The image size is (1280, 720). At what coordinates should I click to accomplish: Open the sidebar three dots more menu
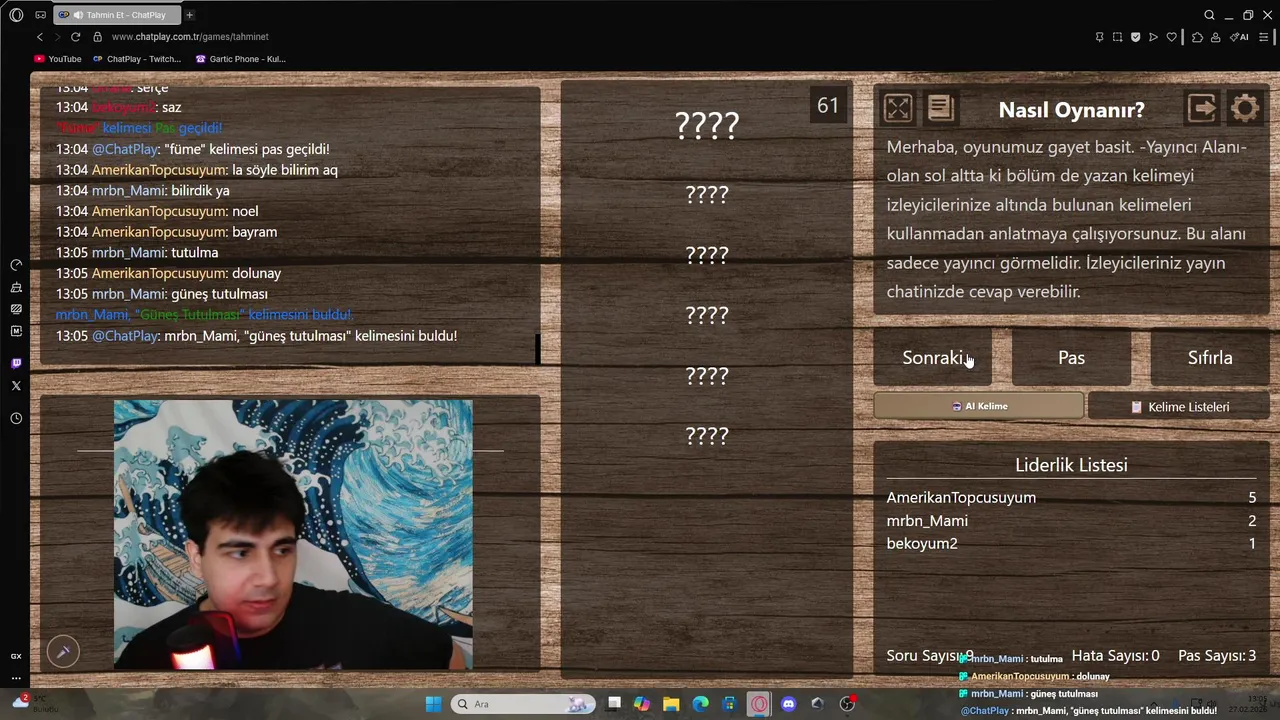(16, 678)
